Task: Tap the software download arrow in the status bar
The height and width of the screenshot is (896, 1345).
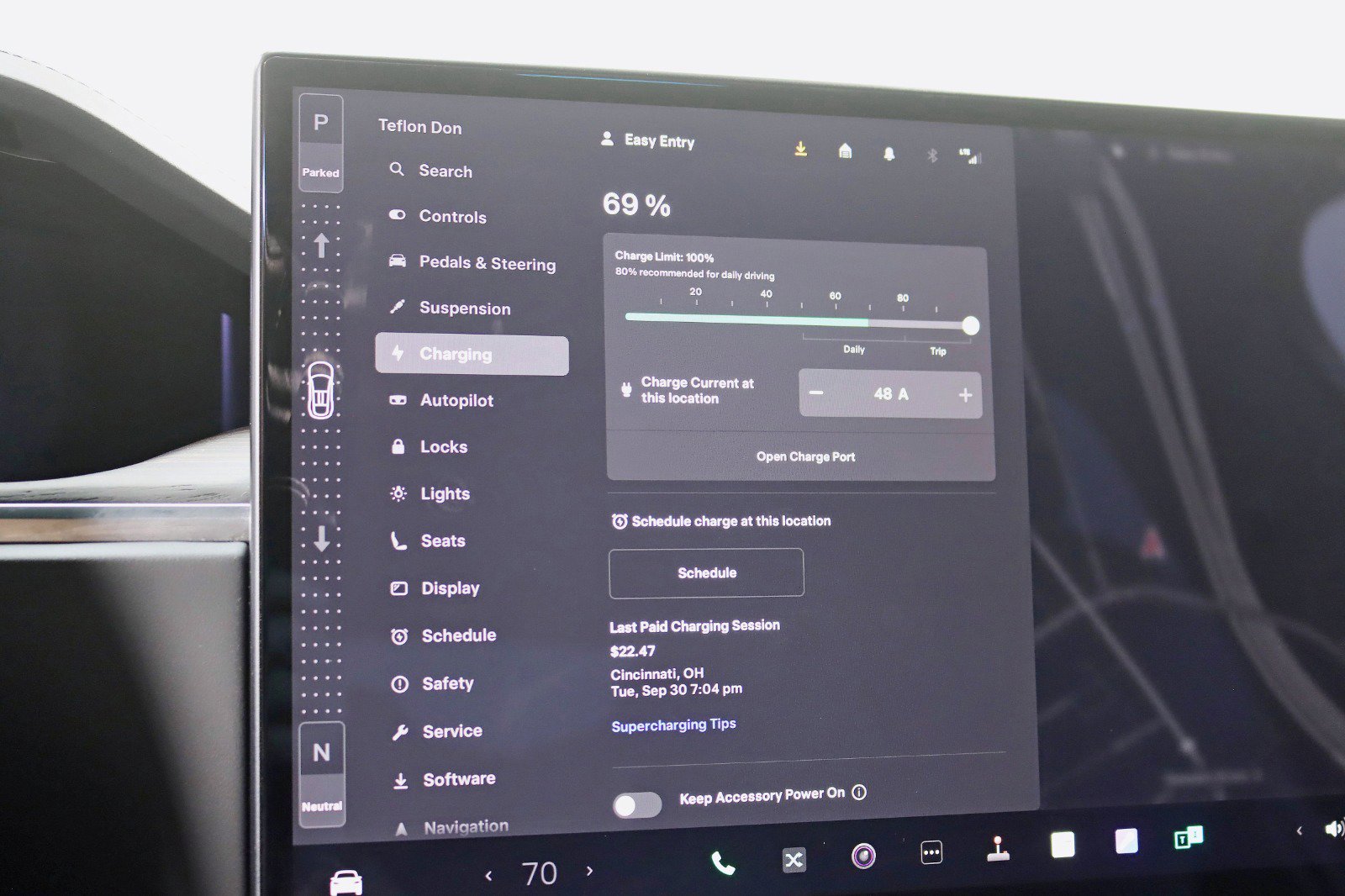Action: [800, 149]
